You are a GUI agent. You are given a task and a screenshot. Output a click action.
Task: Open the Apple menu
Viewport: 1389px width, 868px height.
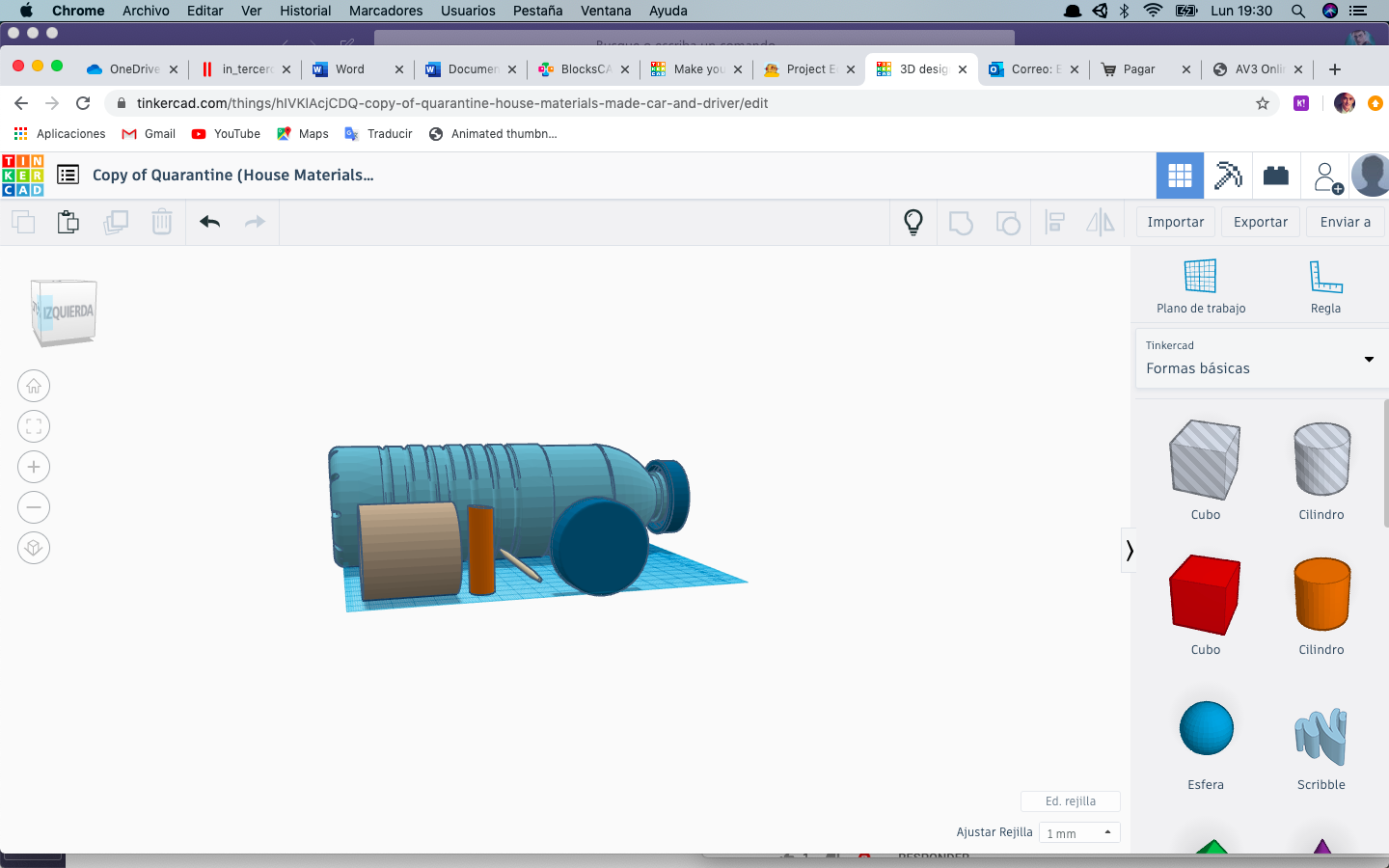tap(26, 11)
